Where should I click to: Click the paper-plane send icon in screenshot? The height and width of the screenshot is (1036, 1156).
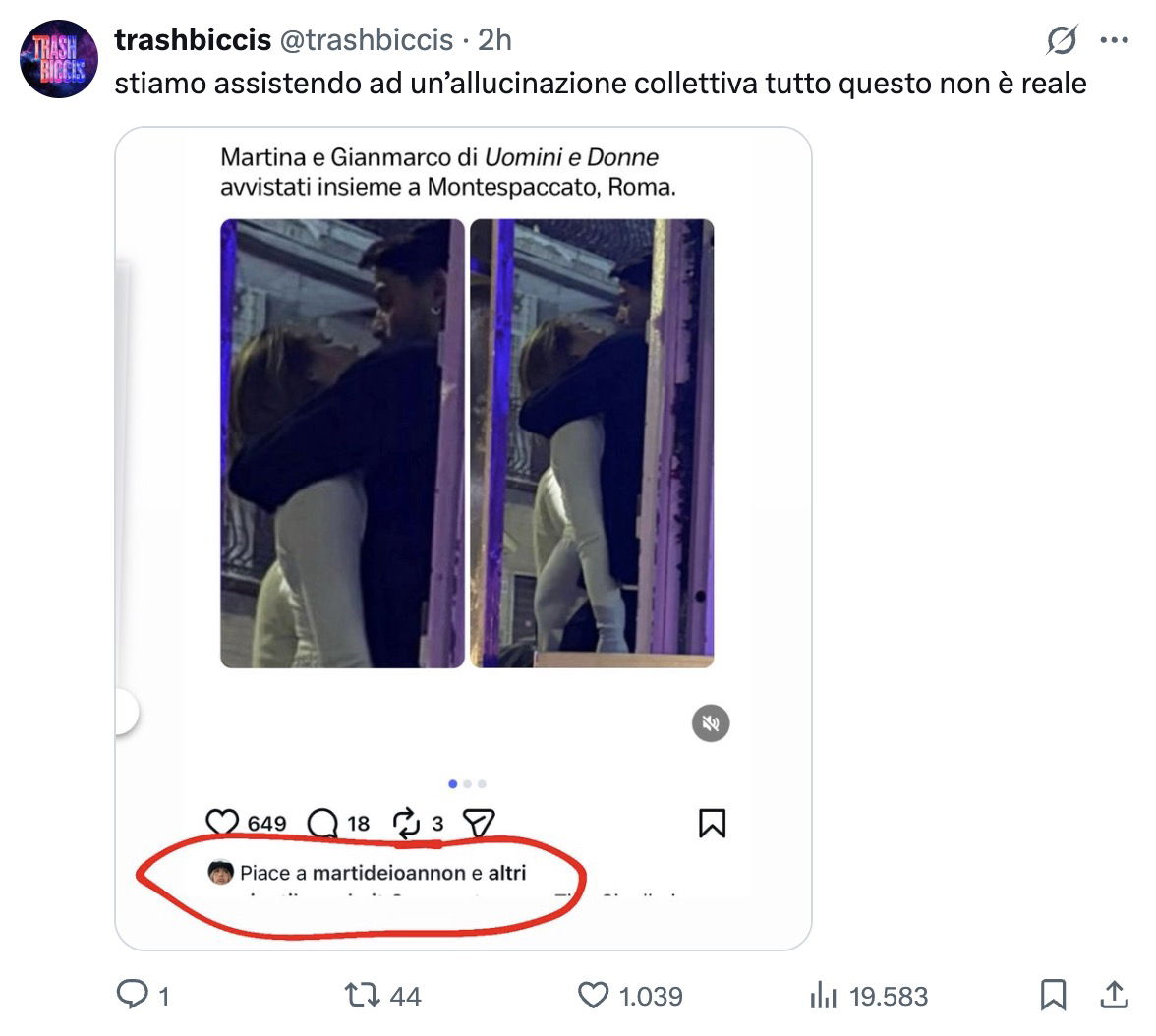coord(478,823)
